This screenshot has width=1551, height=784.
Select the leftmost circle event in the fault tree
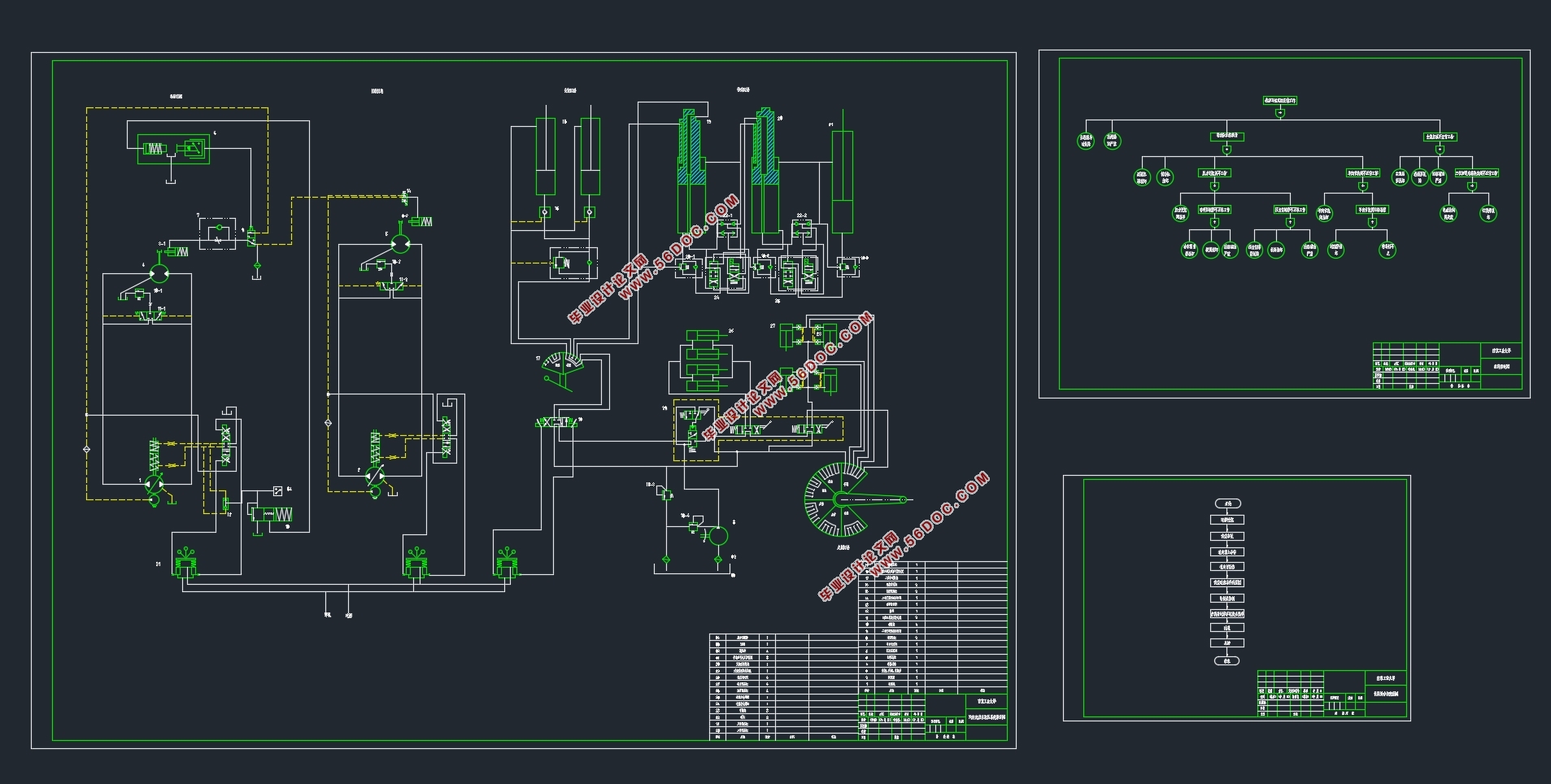pyautogui.click(x=1086, y=141)
